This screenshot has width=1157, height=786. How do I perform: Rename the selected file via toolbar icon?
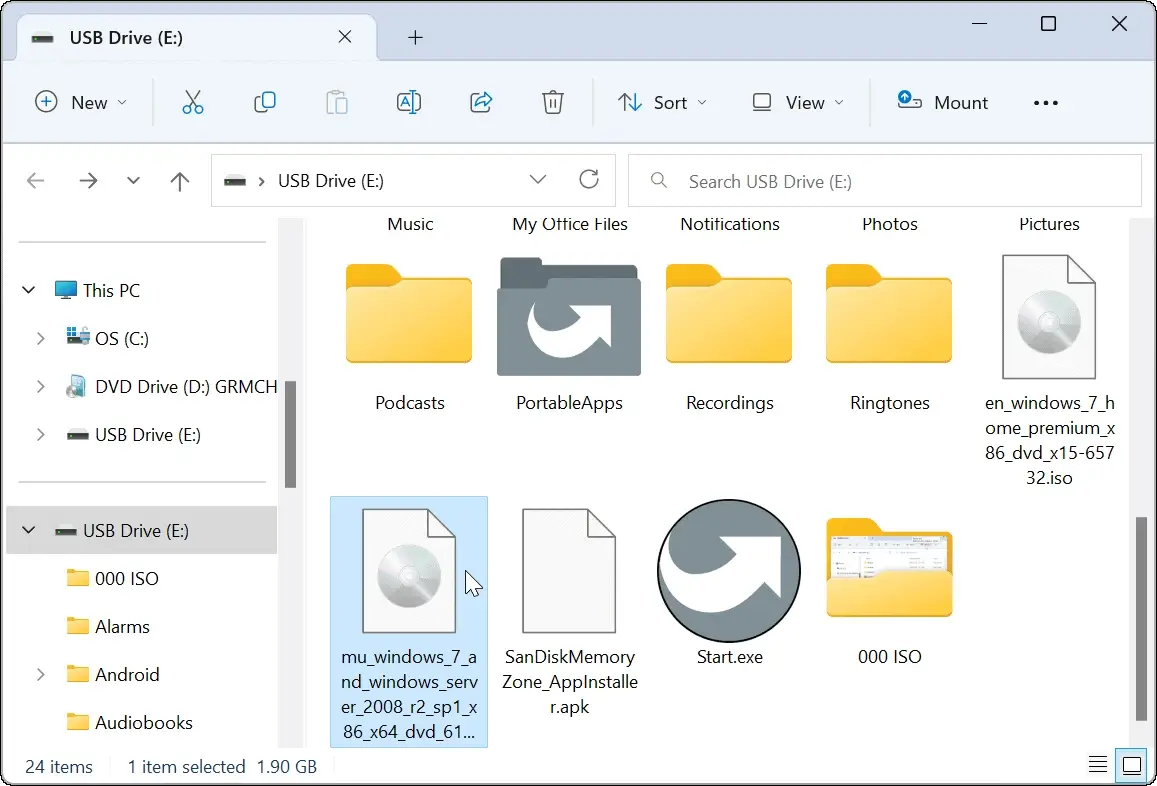click(x=409, y=102)
